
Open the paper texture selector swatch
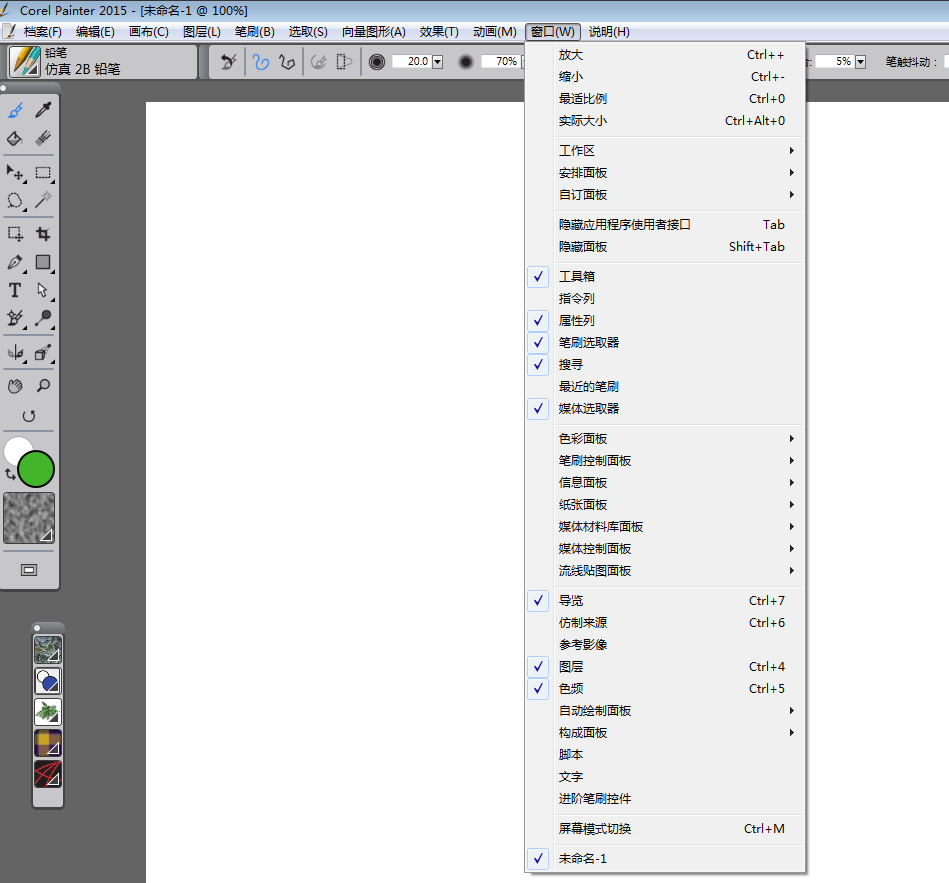click(28, 518)
